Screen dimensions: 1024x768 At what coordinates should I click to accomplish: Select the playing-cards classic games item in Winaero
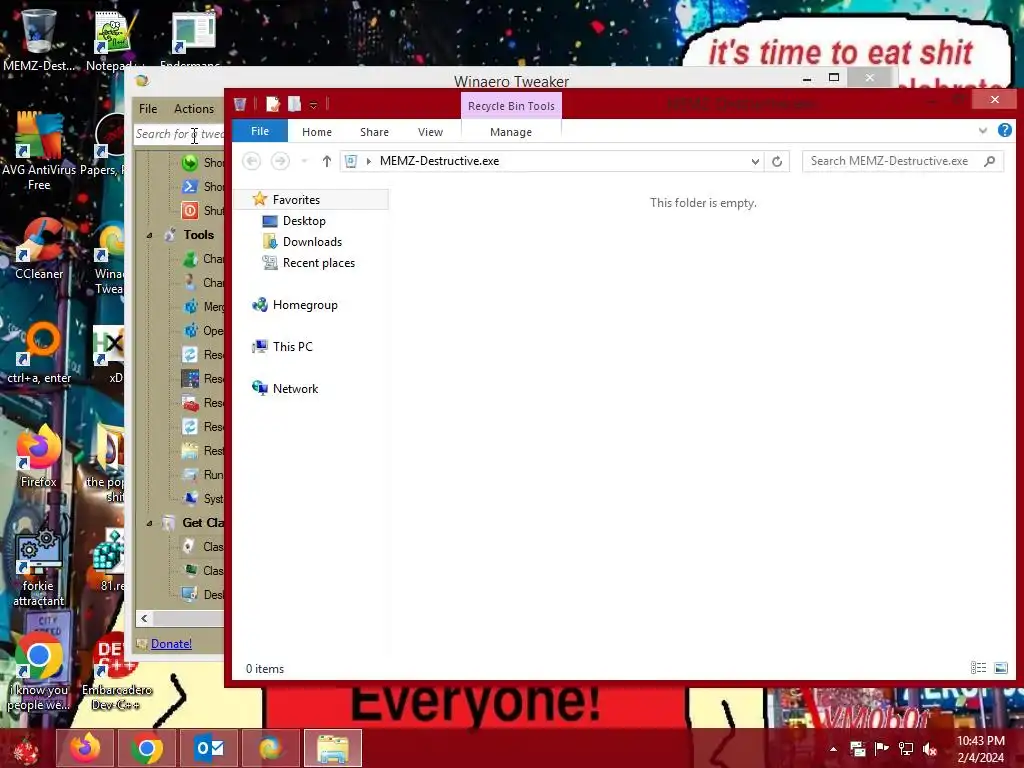pyautogui.click(x=202, y=547)
